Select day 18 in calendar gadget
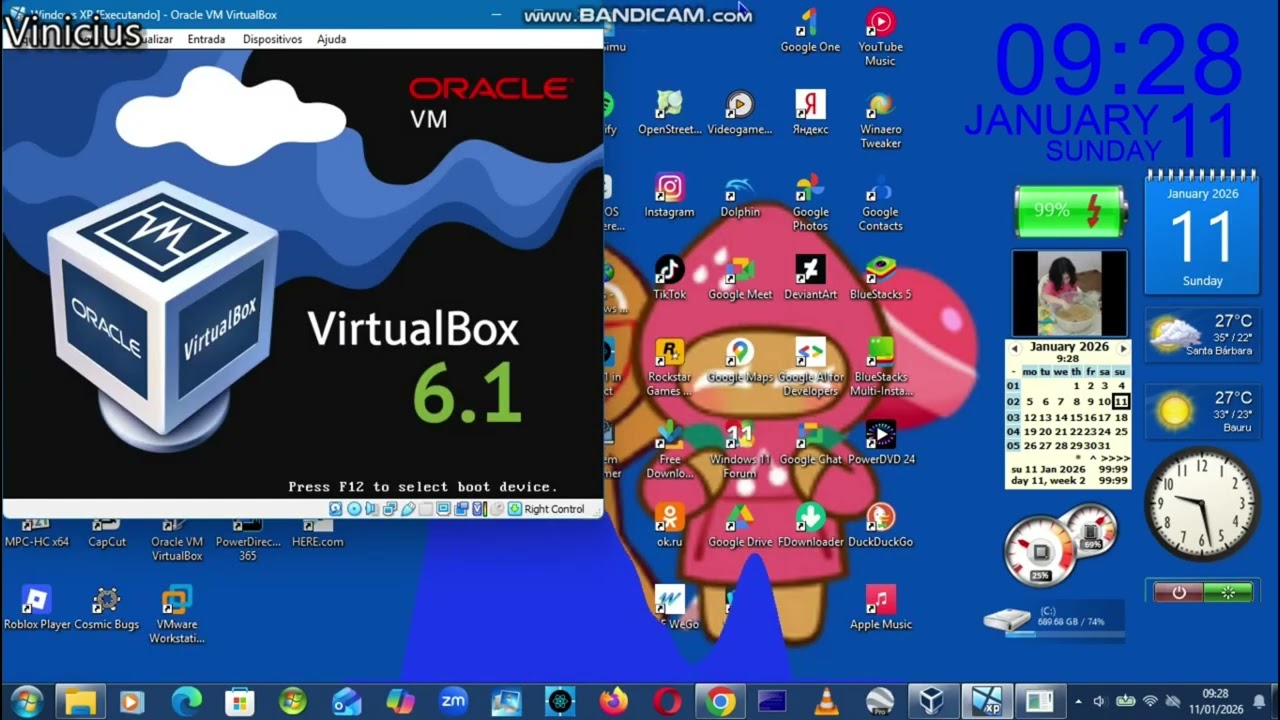 point(1121,417)
